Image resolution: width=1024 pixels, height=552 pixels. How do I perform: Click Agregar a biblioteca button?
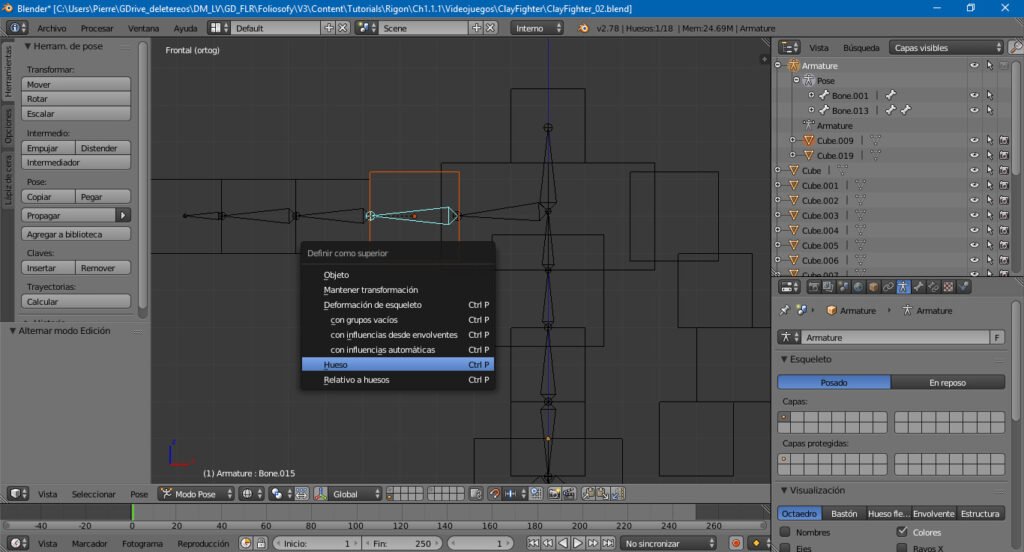pyautogui.click(x=76, y=235)
